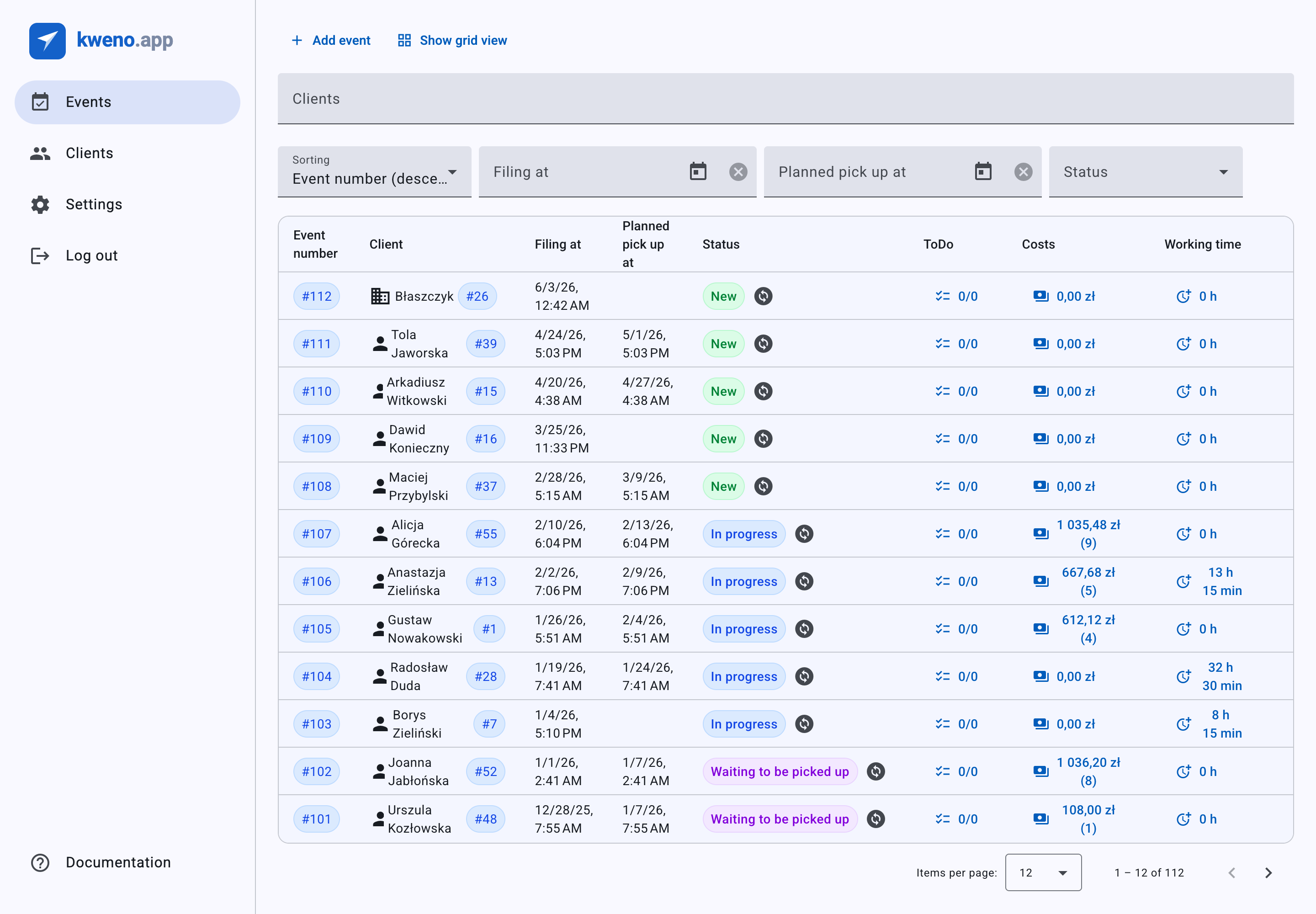This screenshot has width=1316, height=914.
Task: Click the New status badge of event #110
Action: coord(723,391)
